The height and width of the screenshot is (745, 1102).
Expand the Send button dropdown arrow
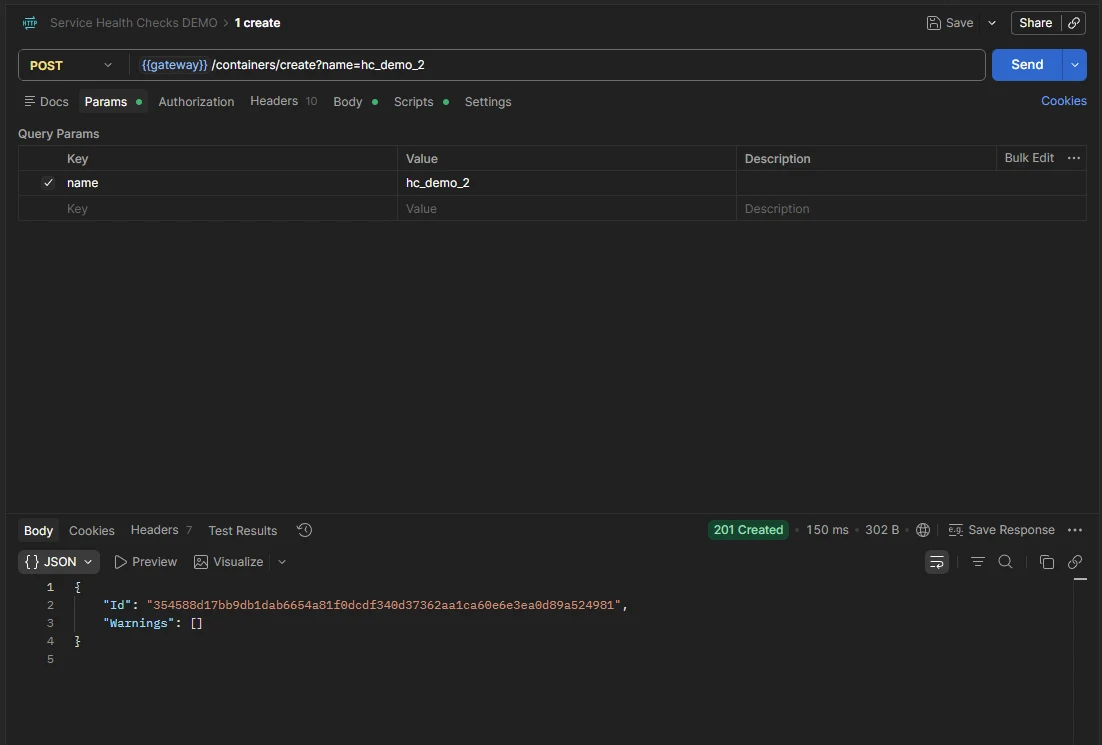[1075, 65]
